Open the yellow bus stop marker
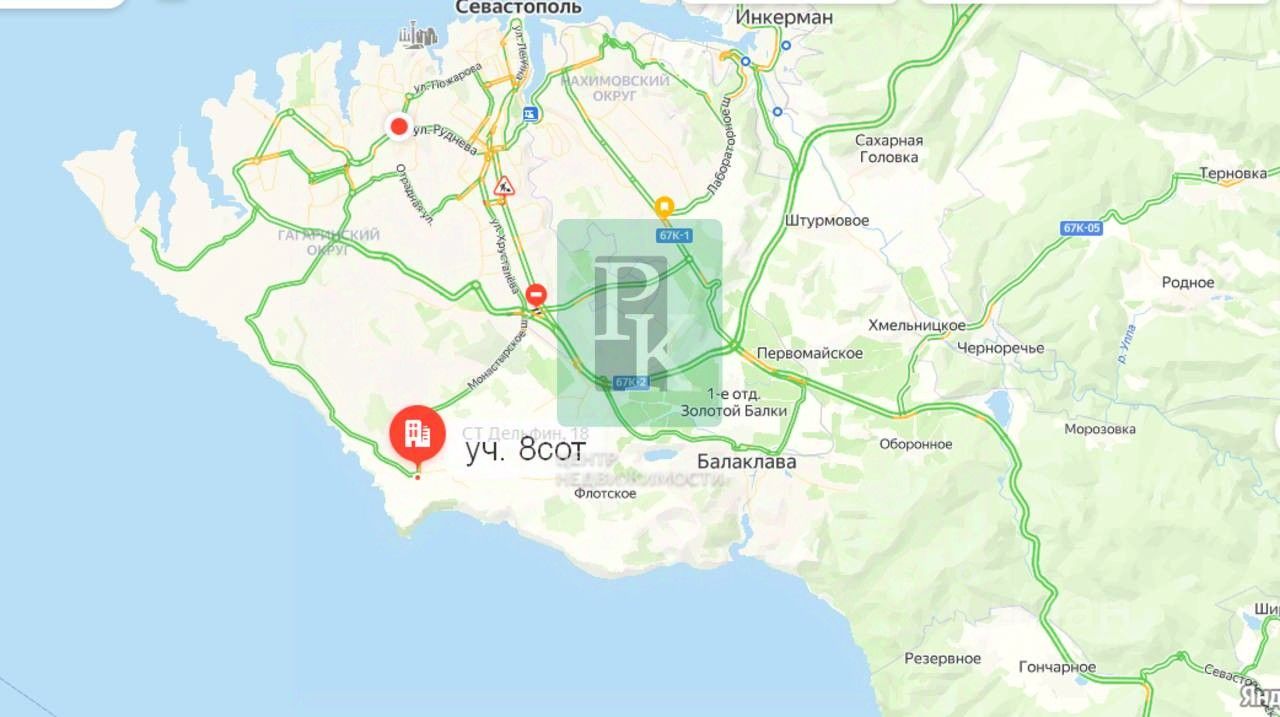Image resolution: width=1280 pixels, height=717 pixels. (664, 207)
